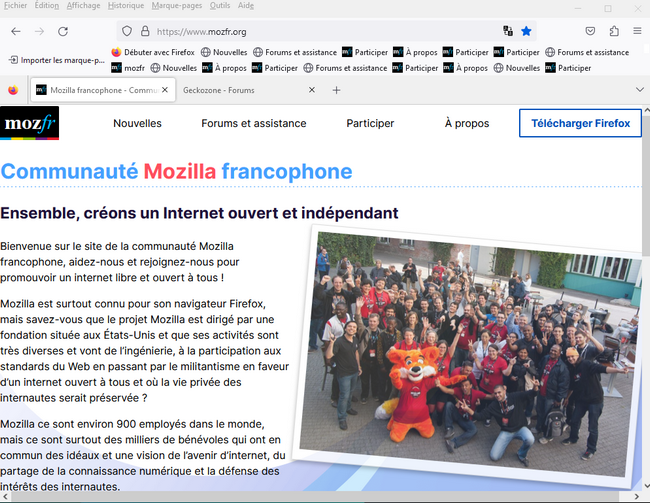
Task: Go back to the previous page
Action: click(16, 32)
